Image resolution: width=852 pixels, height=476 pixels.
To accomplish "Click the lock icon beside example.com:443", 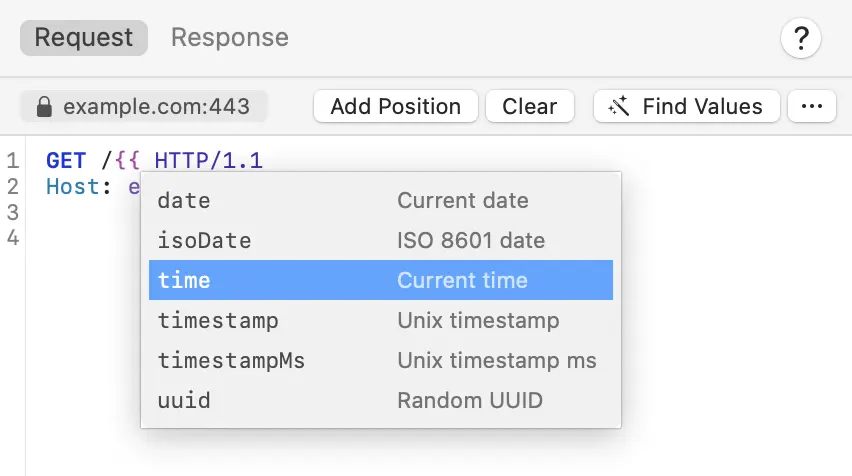I will pyautogui.click(x=43, y=107).
